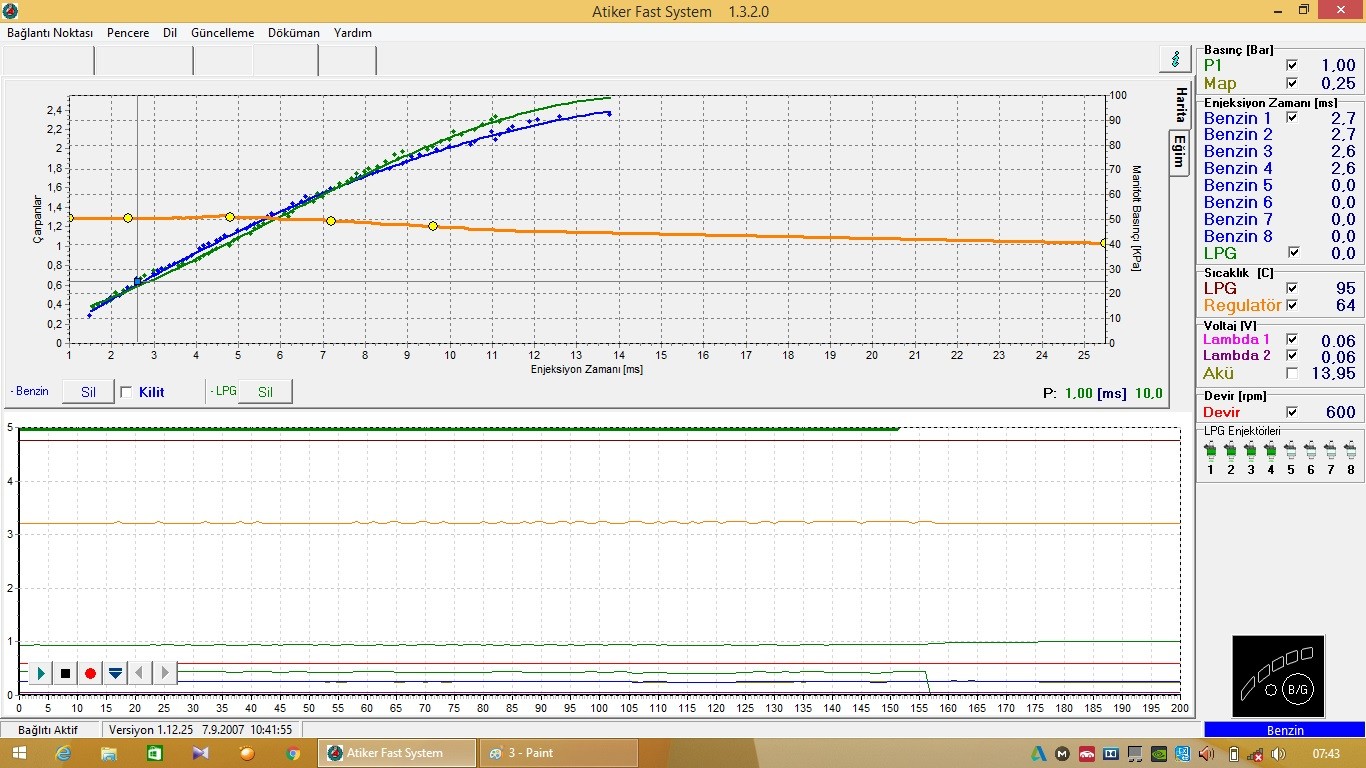
Task: Open Internet Explorer from the taskbar
Action: tap(64, 753)
